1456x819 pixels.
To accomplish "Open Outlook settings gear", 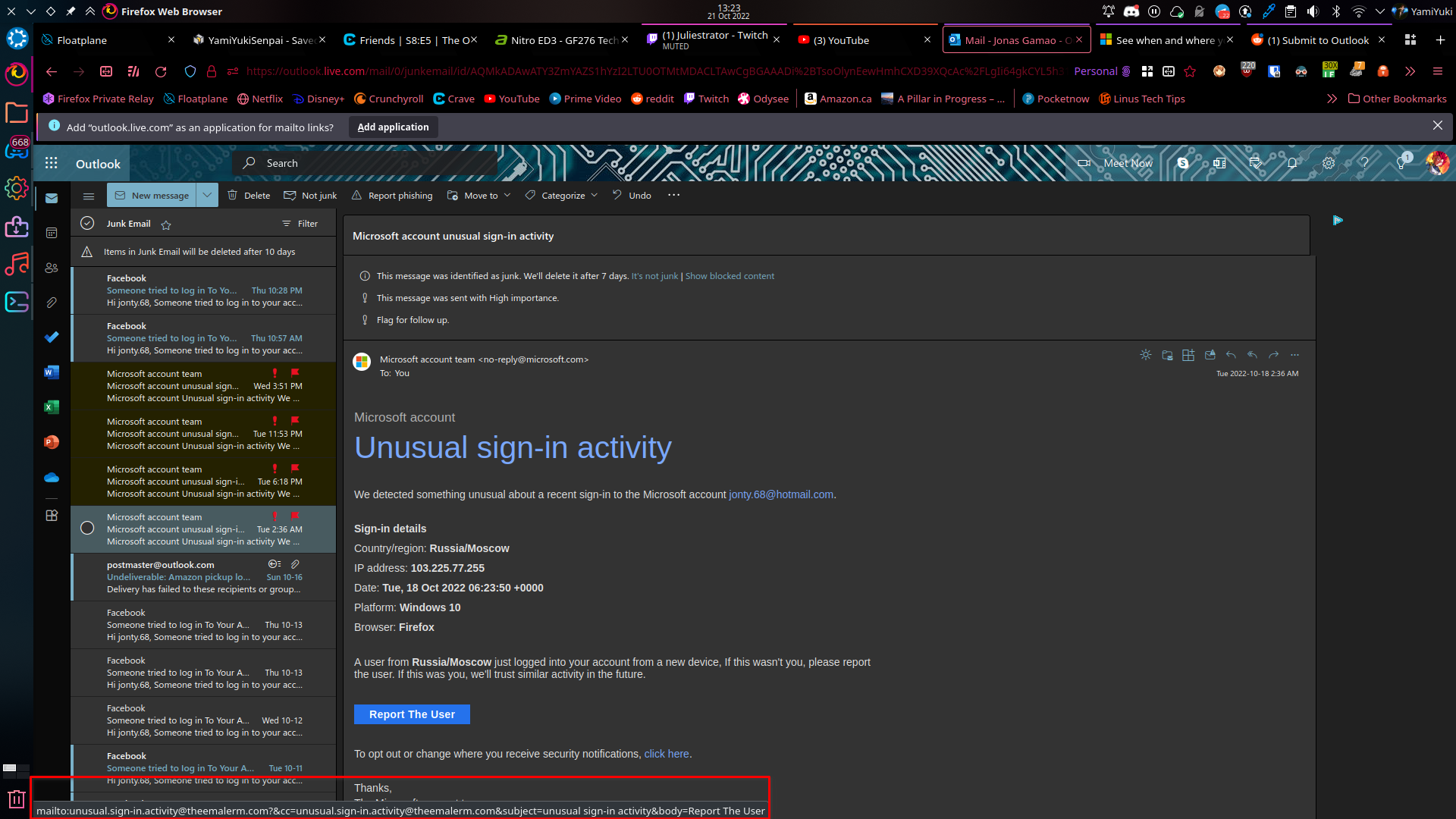I will pos(1329,163).
